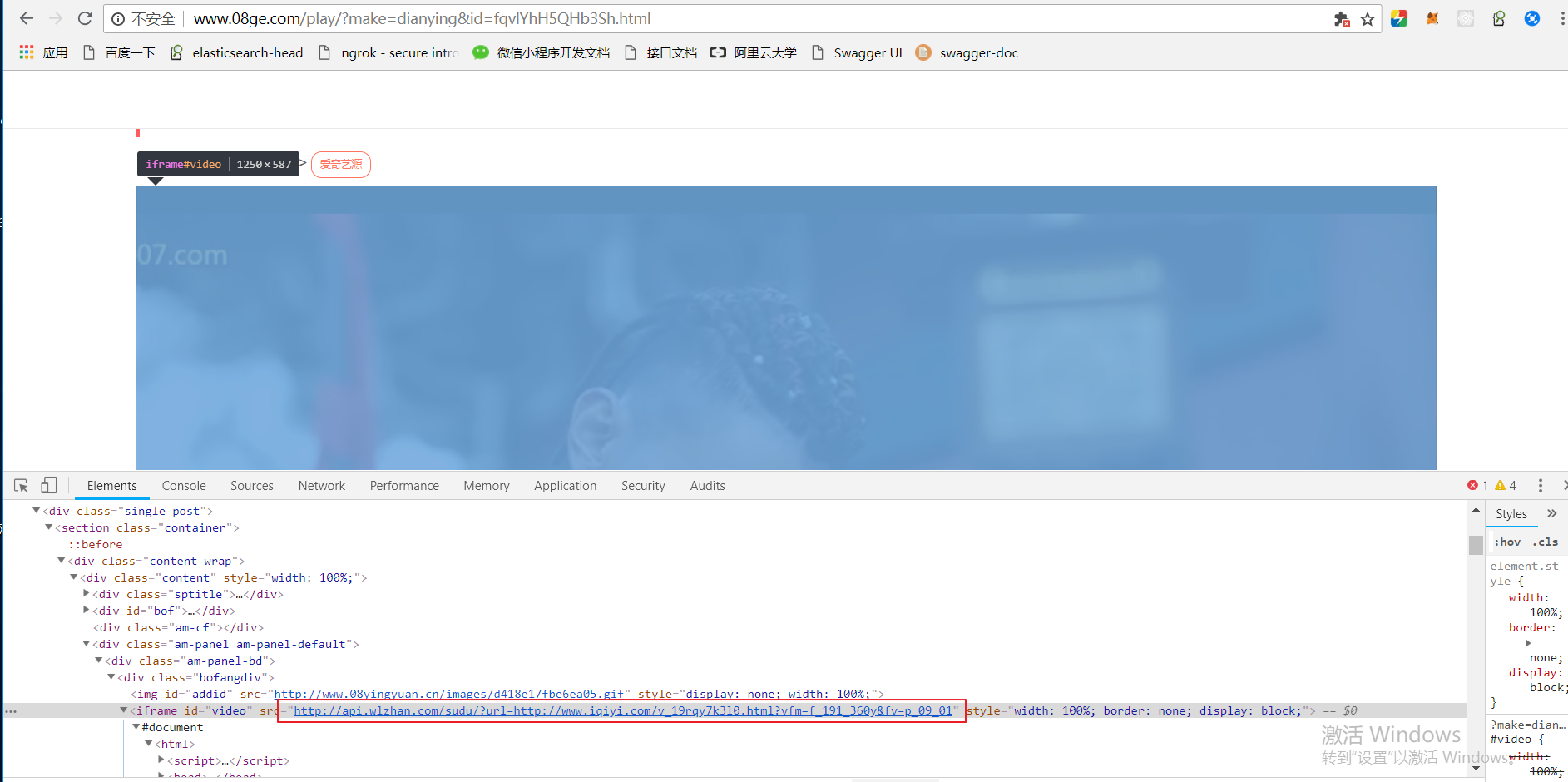This screenshot has height=782, width=1568.
Task: Toggle the :hov element state panel
Action: [1507, 542]
